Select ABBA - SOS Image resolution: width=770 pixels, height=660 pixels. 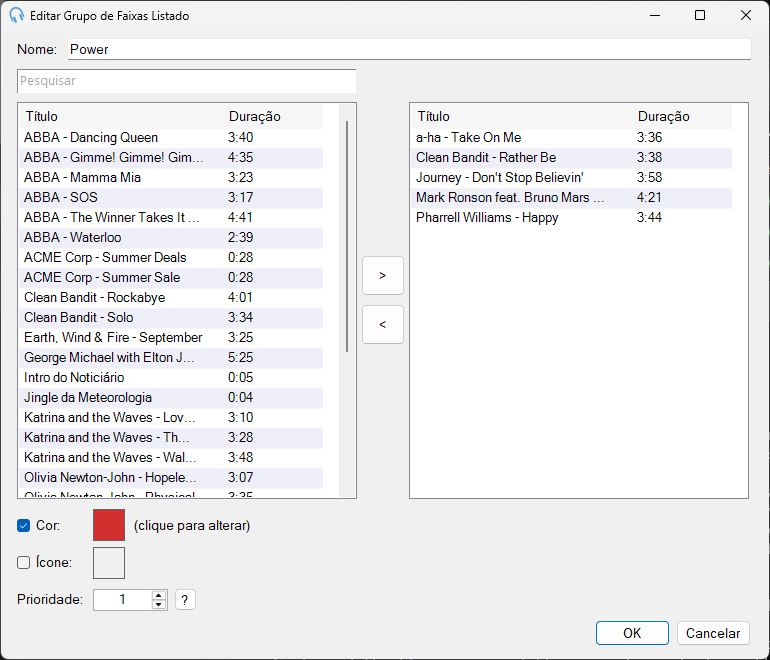pyautogui.click(x=171, y=197)
